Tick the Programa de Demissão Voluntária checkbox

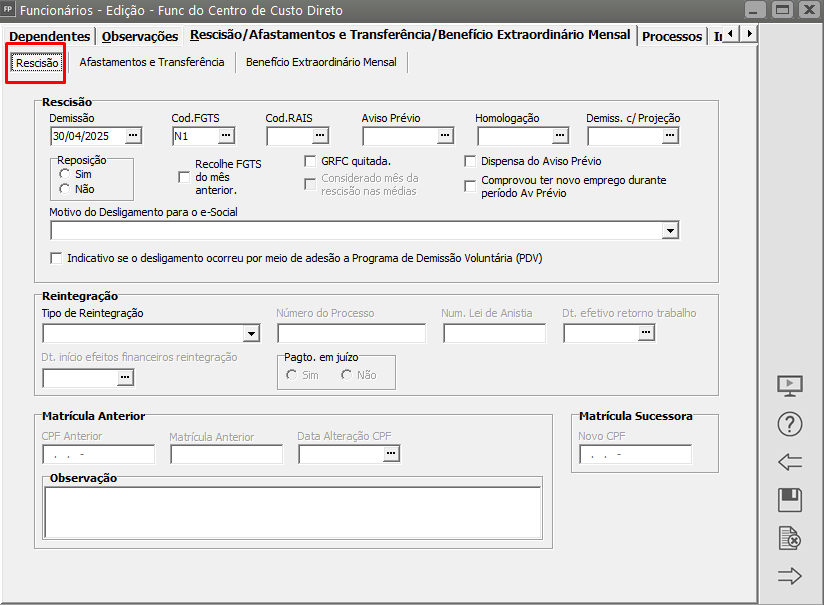coord(56,258)
